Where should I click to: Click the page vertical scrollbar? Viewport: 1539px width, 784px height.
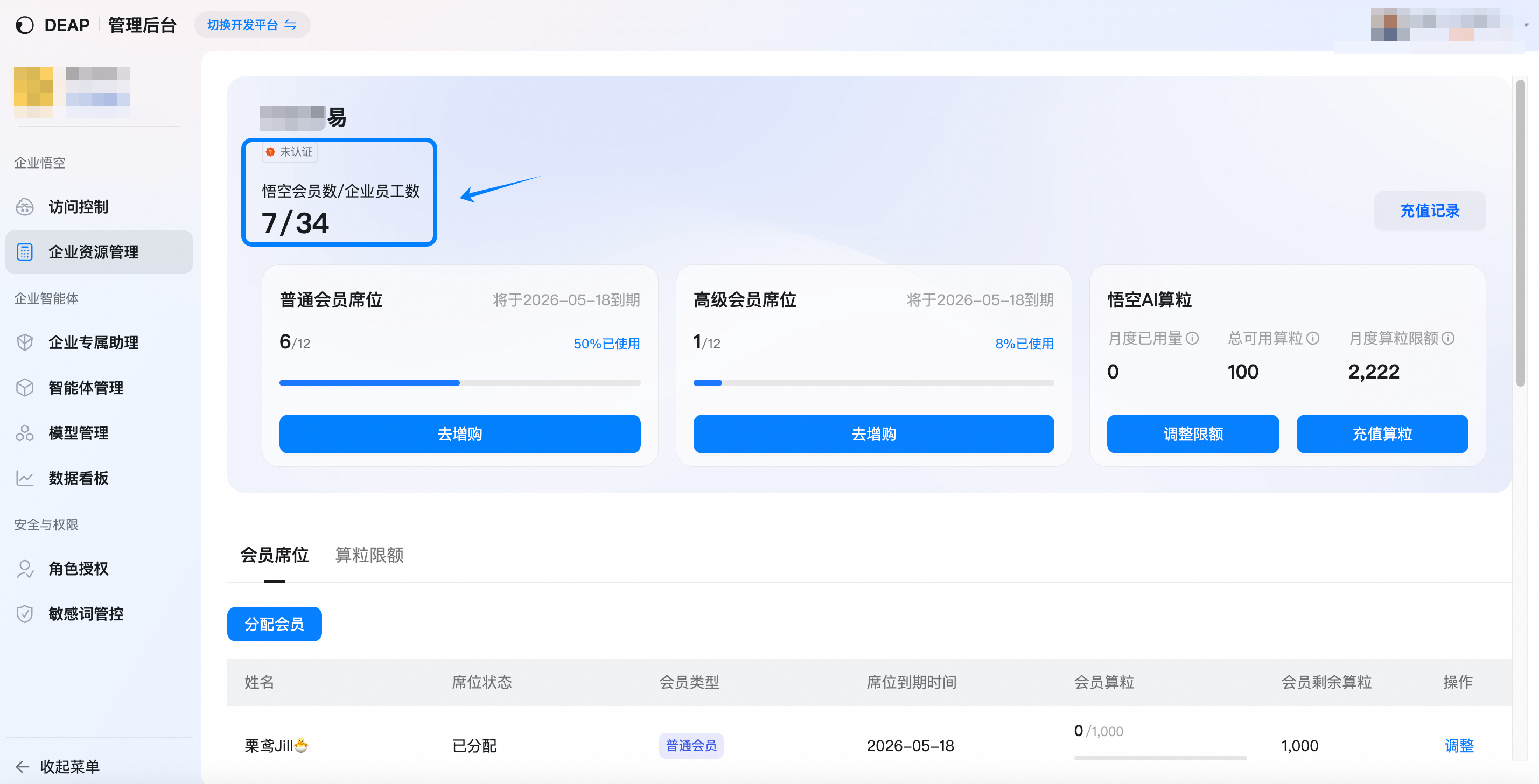tap(1521, 234)
